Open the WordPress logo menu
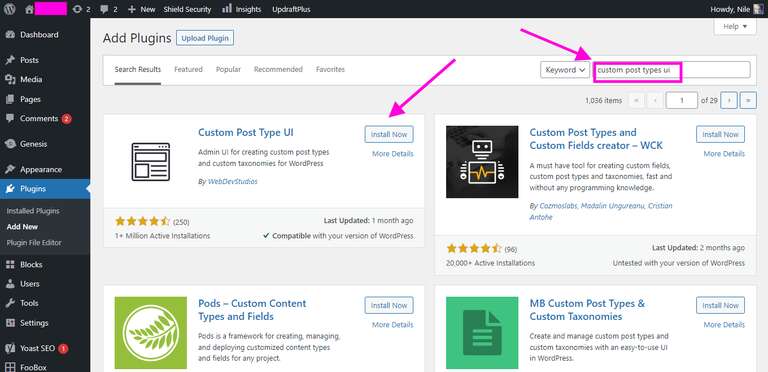Screen dimensions: 768x372 coord(9,9)
